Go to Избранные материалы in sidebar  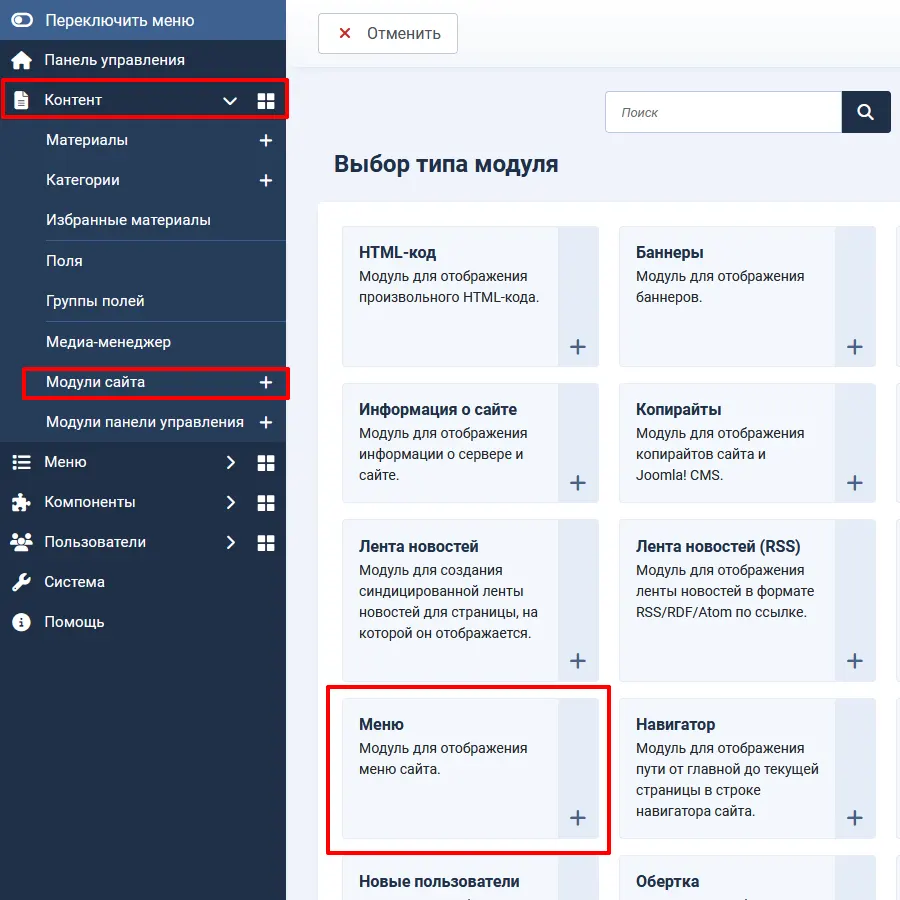[x=128, y=220]
